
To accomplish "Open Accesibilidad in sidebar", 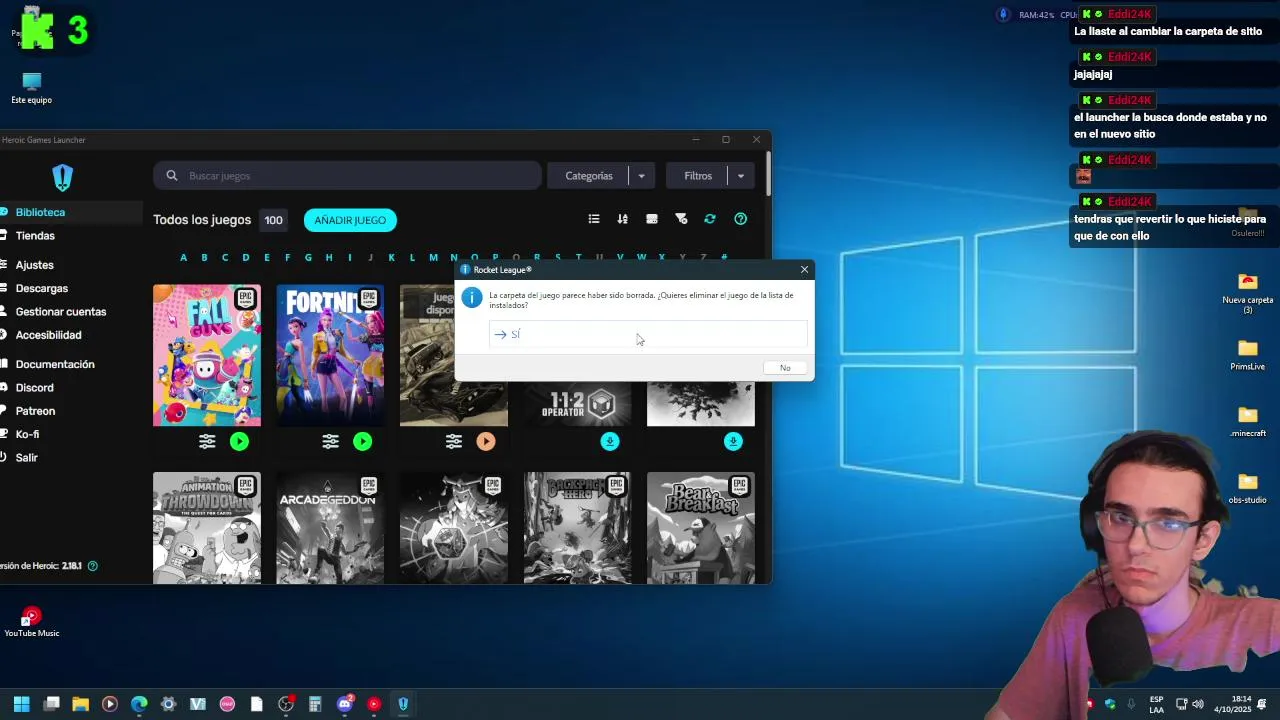I will (48, 335).
